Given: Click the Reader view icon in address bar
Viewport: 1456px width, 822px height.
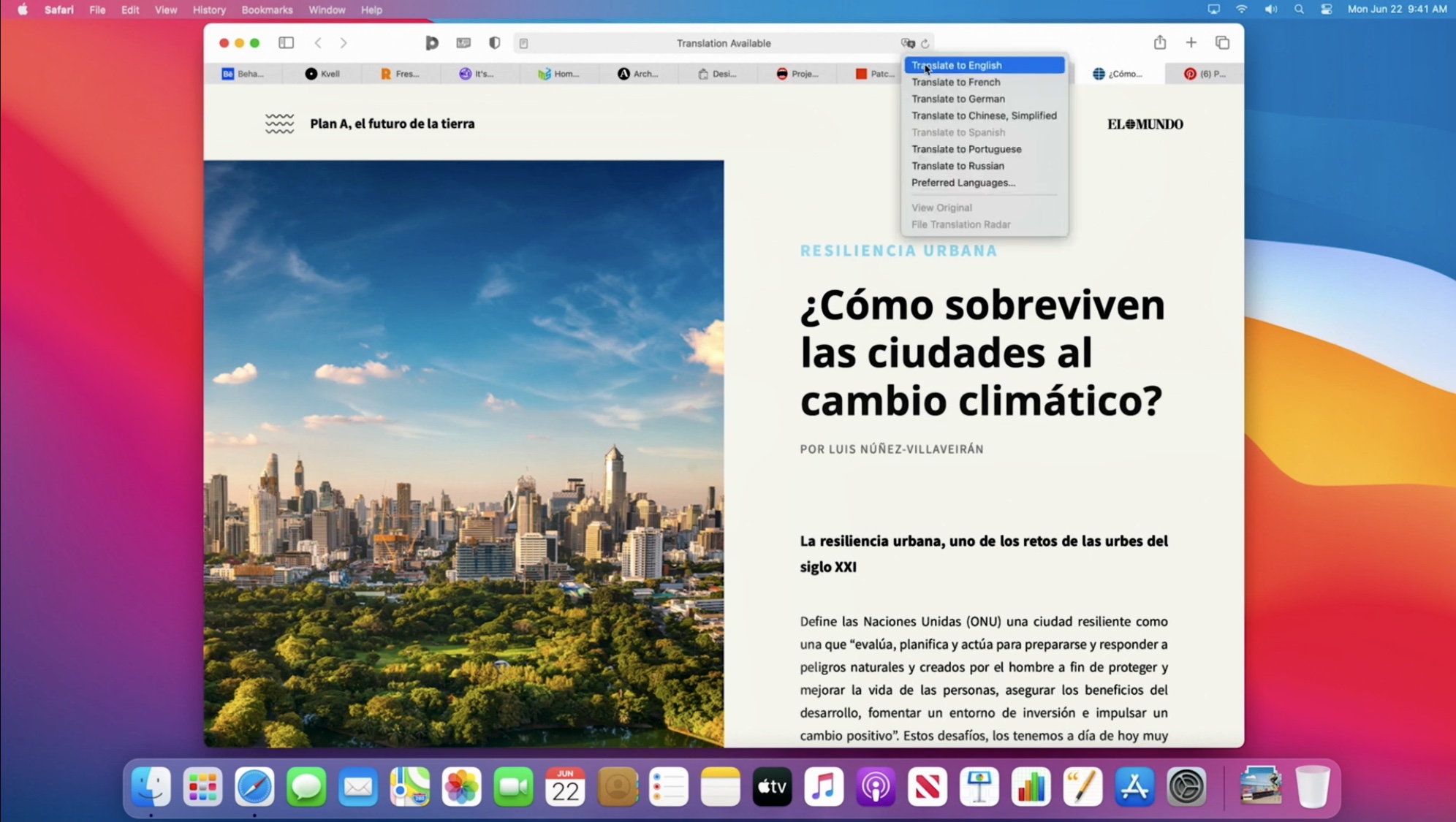Looking at the screenshot, I should pos(523,44).
